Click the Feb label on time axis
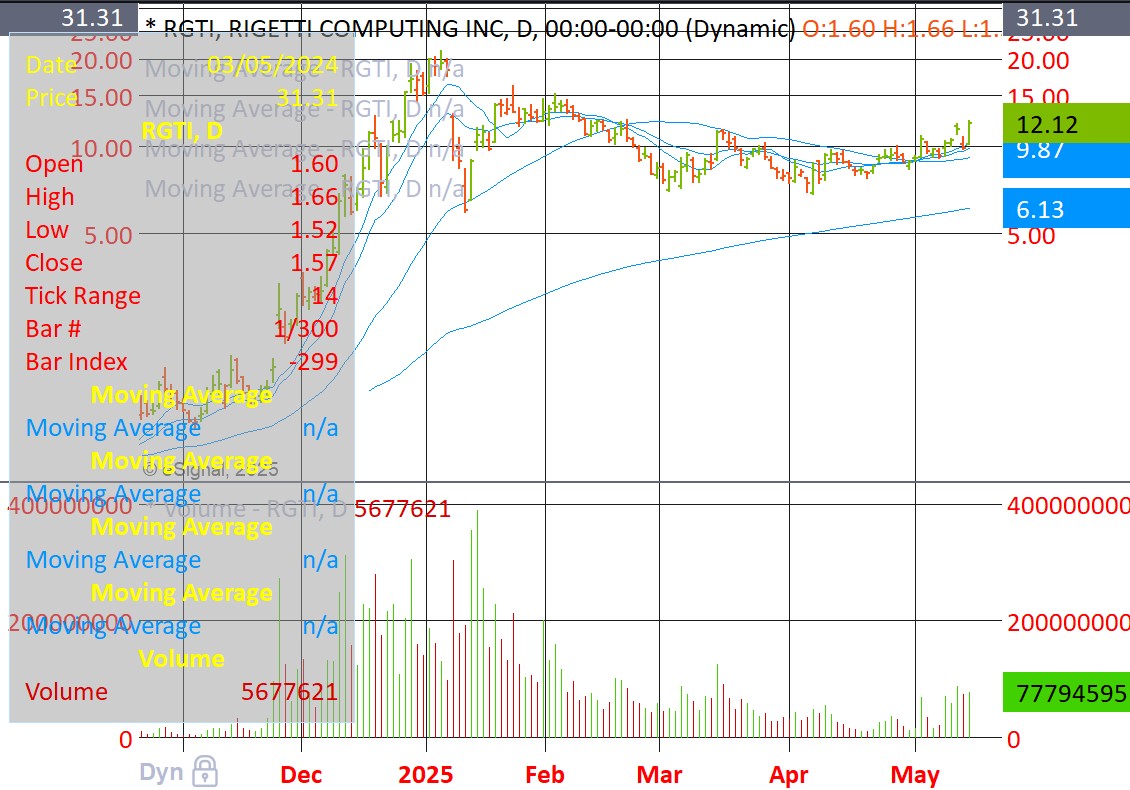This screenshot has width=1130, height=790. (x=545, y=775)
